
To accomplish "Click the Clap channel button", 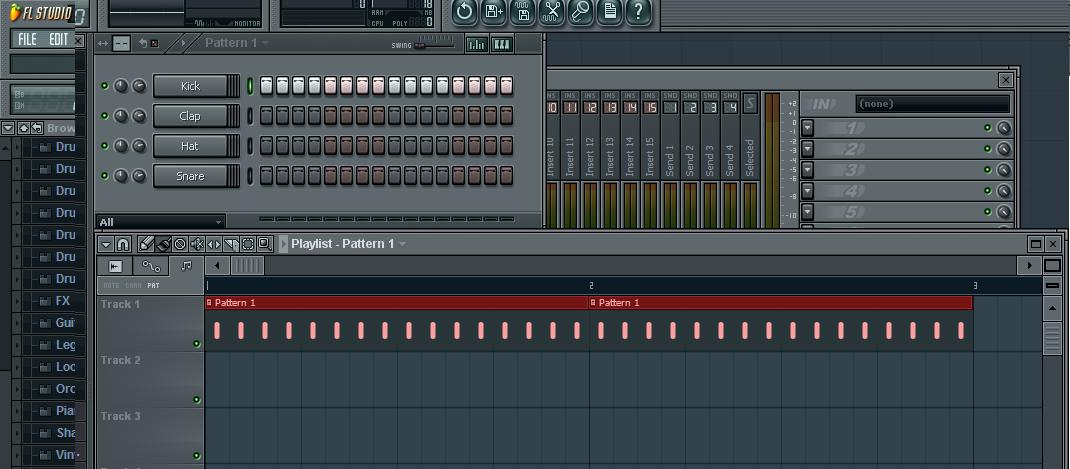I will tap(190, 116).
